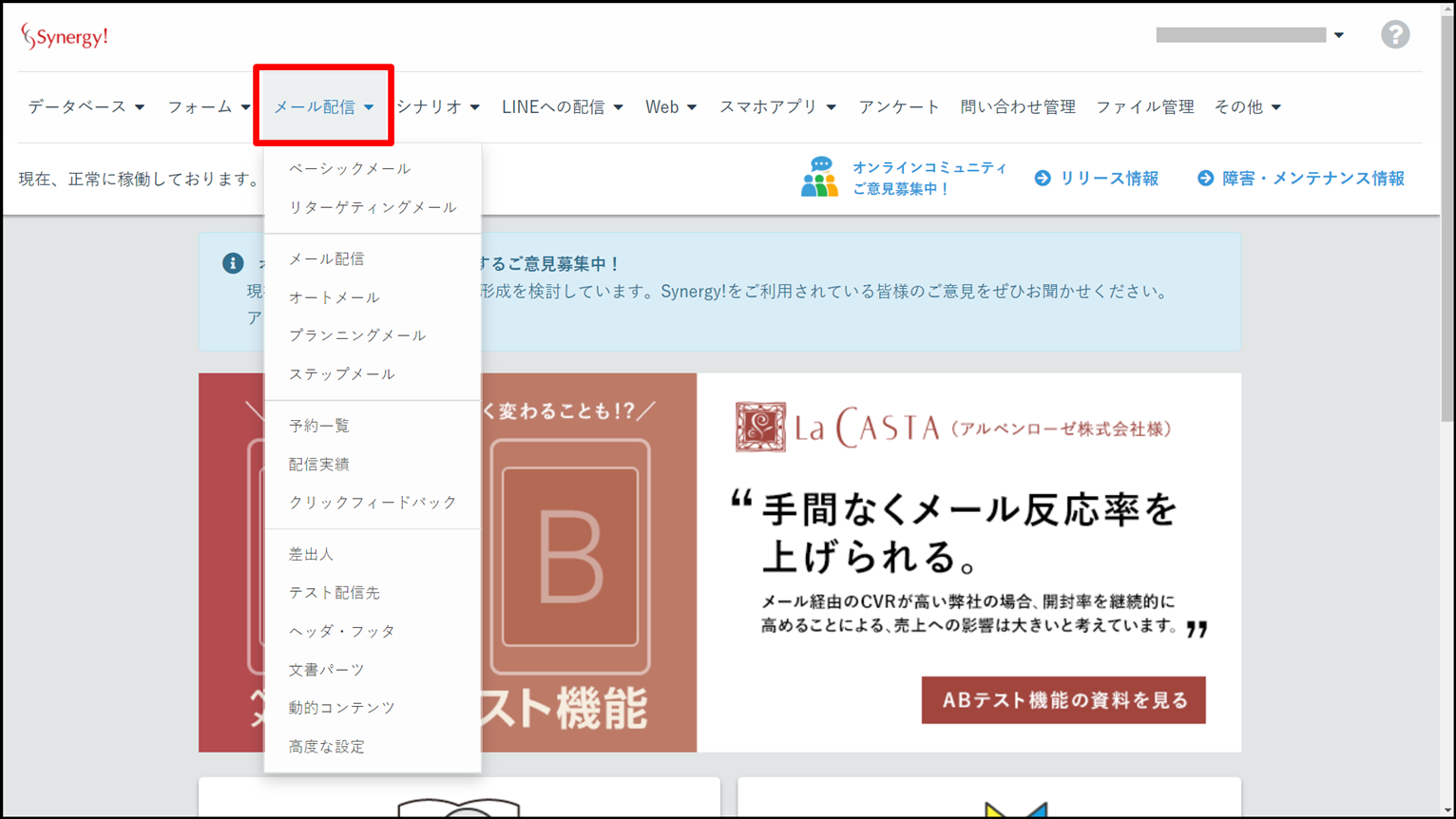Go to the アンケート tab
This screenshot has width=1456, height=819.
pos(898,107)
